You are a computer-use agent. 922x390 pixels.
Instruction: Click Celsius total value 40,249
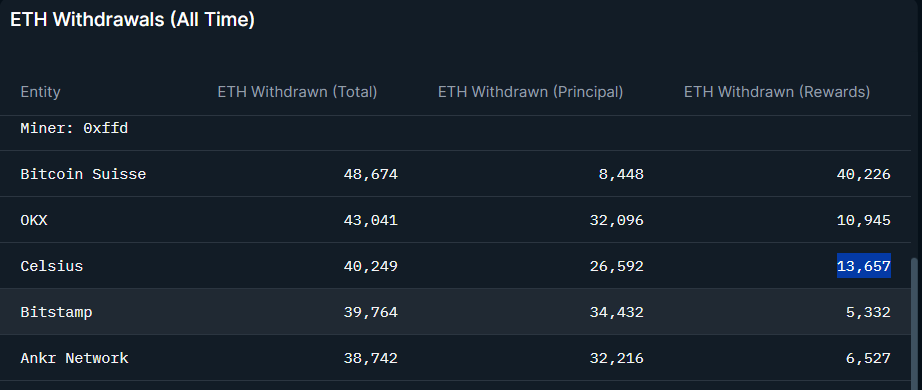point(370,266)
